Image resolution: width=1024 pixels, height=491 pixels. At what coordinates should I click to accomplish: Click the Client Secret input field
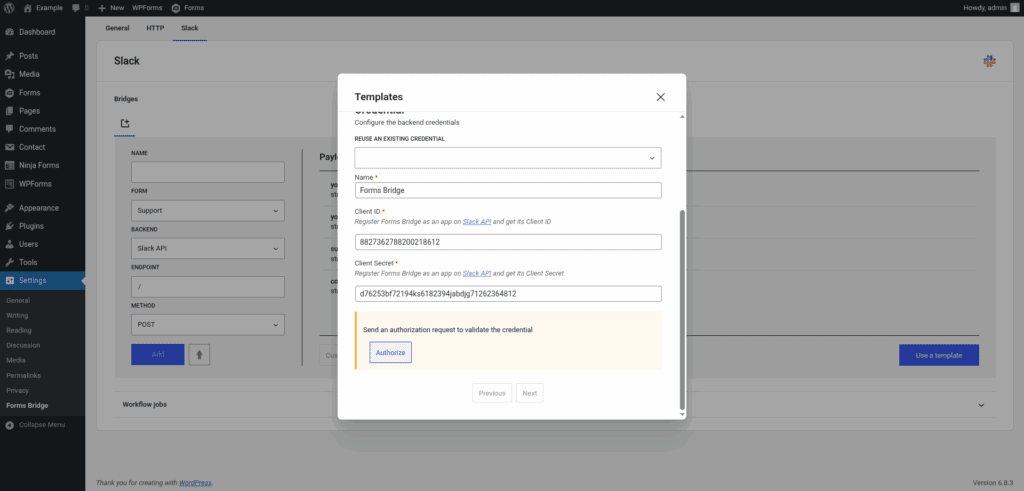508,294
